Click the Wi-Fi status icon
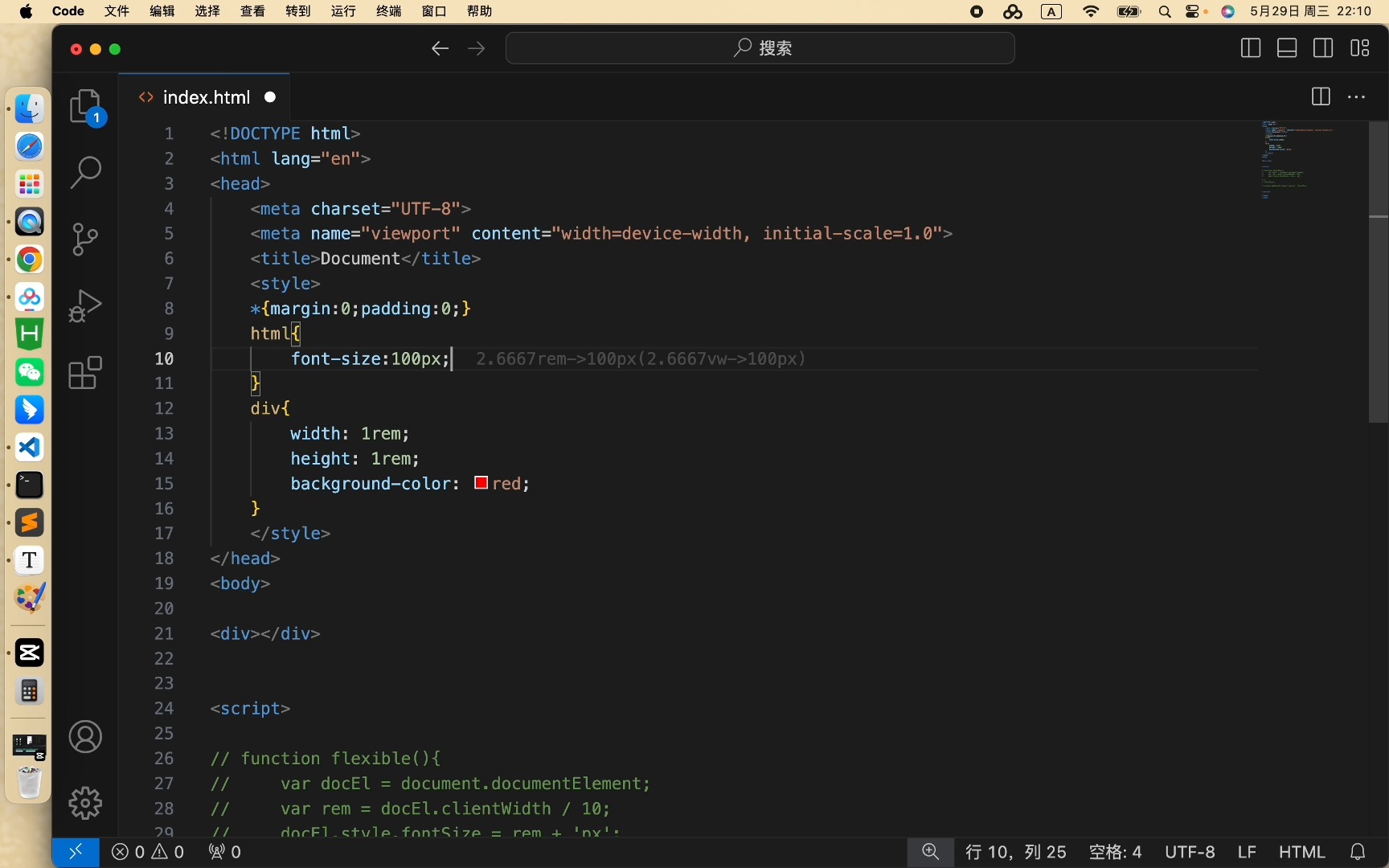Image resolution: width=1389 pixels, height=868 pixels. pos(1091,11)
